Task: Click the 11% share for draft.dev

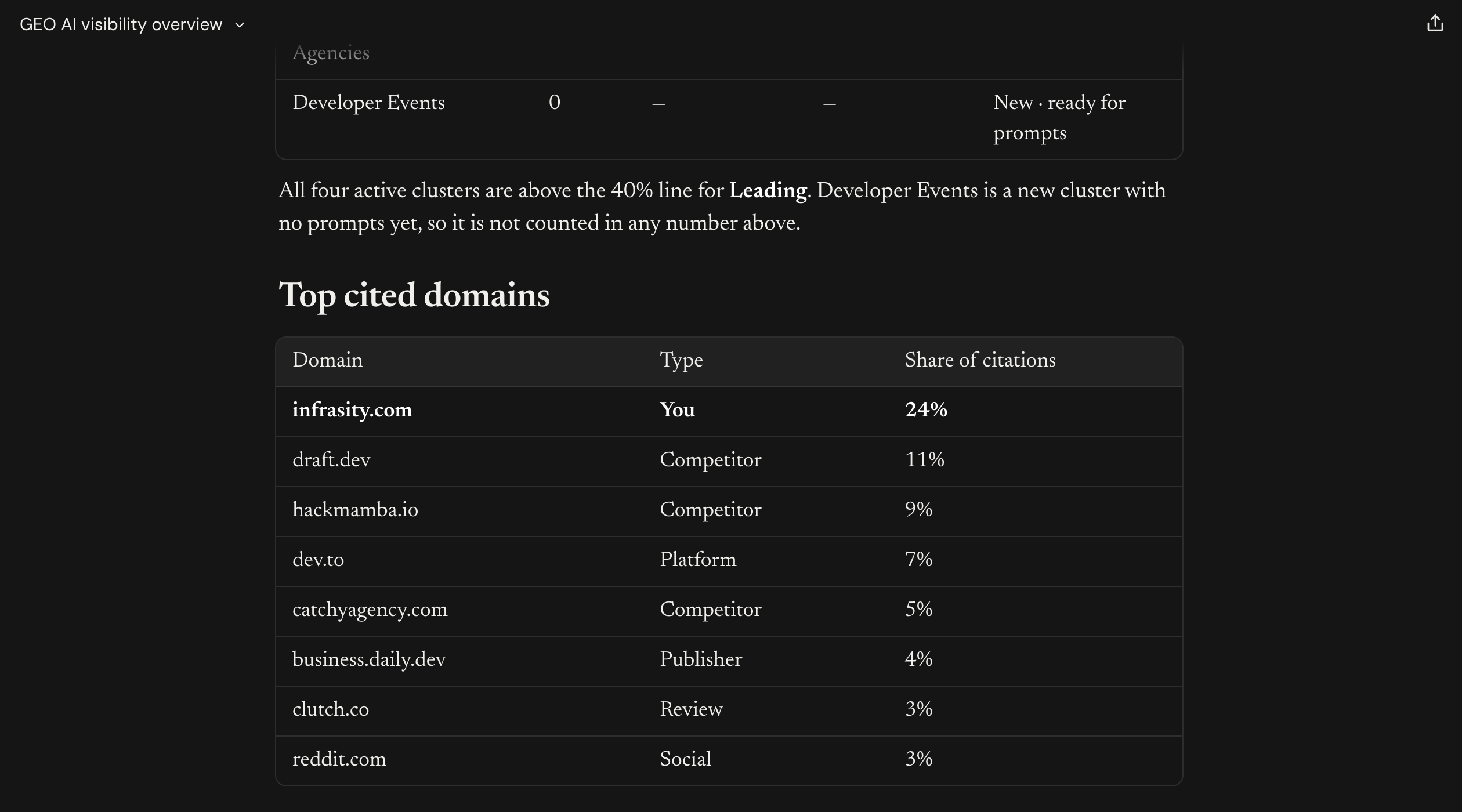Action: [x=925, y=460]
